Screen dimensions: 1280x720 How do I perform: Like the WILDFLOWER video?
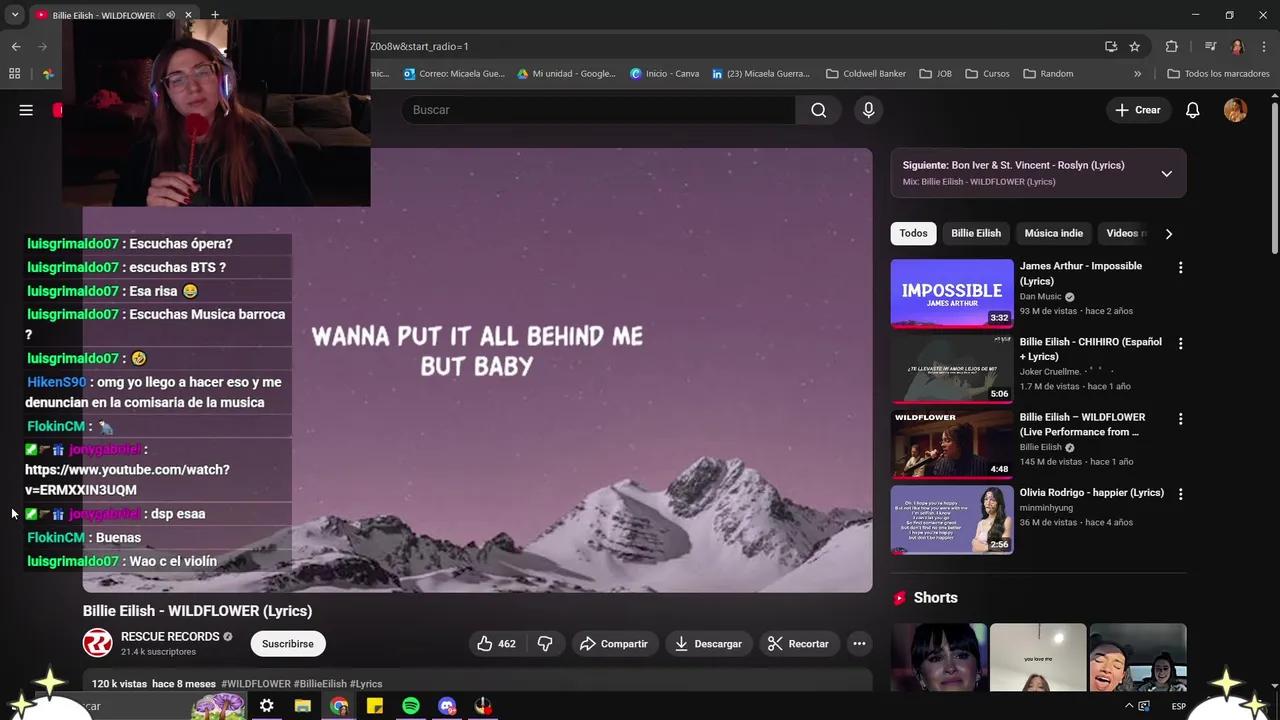pos(496,644)
